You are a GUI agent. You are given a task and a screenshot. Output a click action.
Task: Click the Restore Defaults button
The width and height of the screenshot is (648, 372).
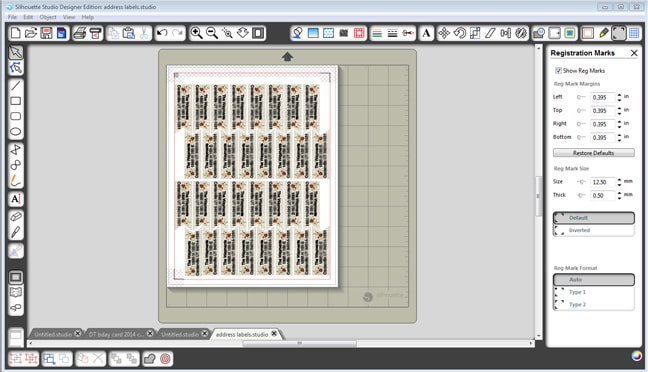coord(593,153)
